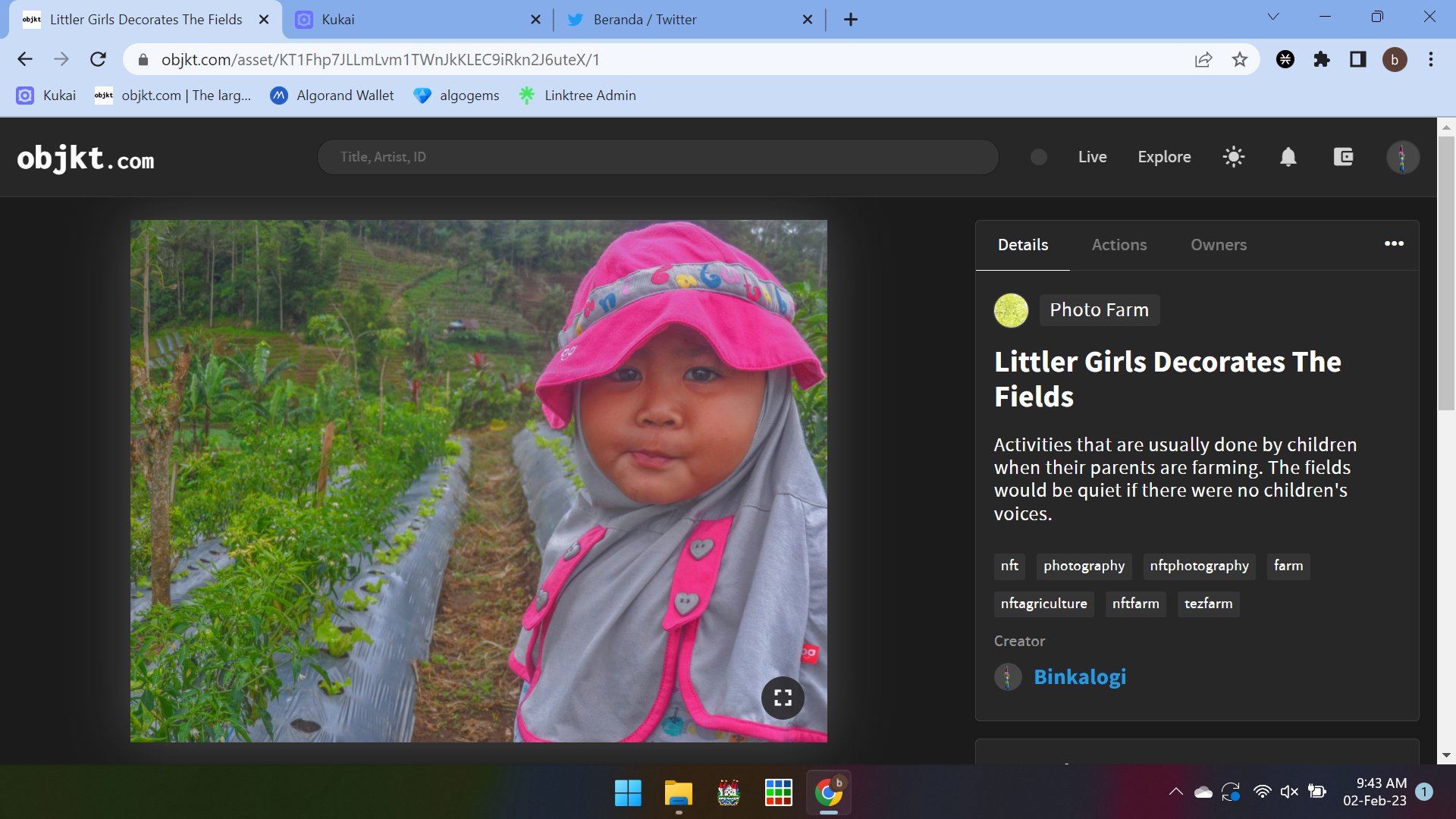Viewport: 1456px width, 819px height.
Task: Click the page vertical scrollbar thumb
Action: point(1446,273)
